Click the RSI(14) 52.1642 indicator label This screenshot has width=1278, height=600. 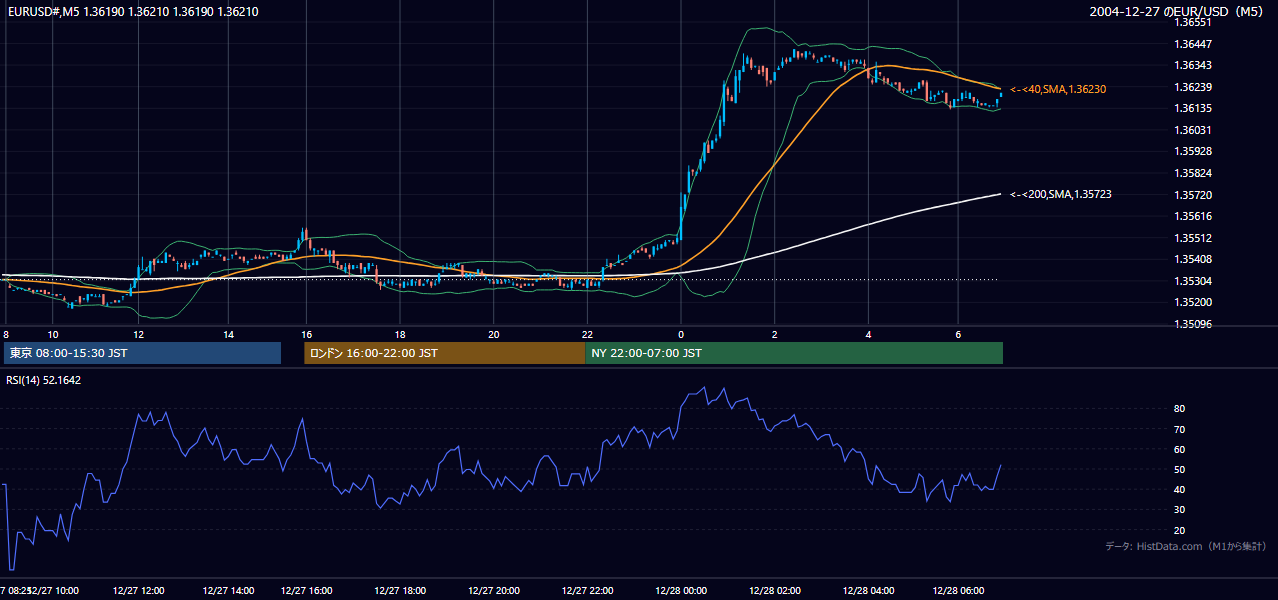pos(44,380)
